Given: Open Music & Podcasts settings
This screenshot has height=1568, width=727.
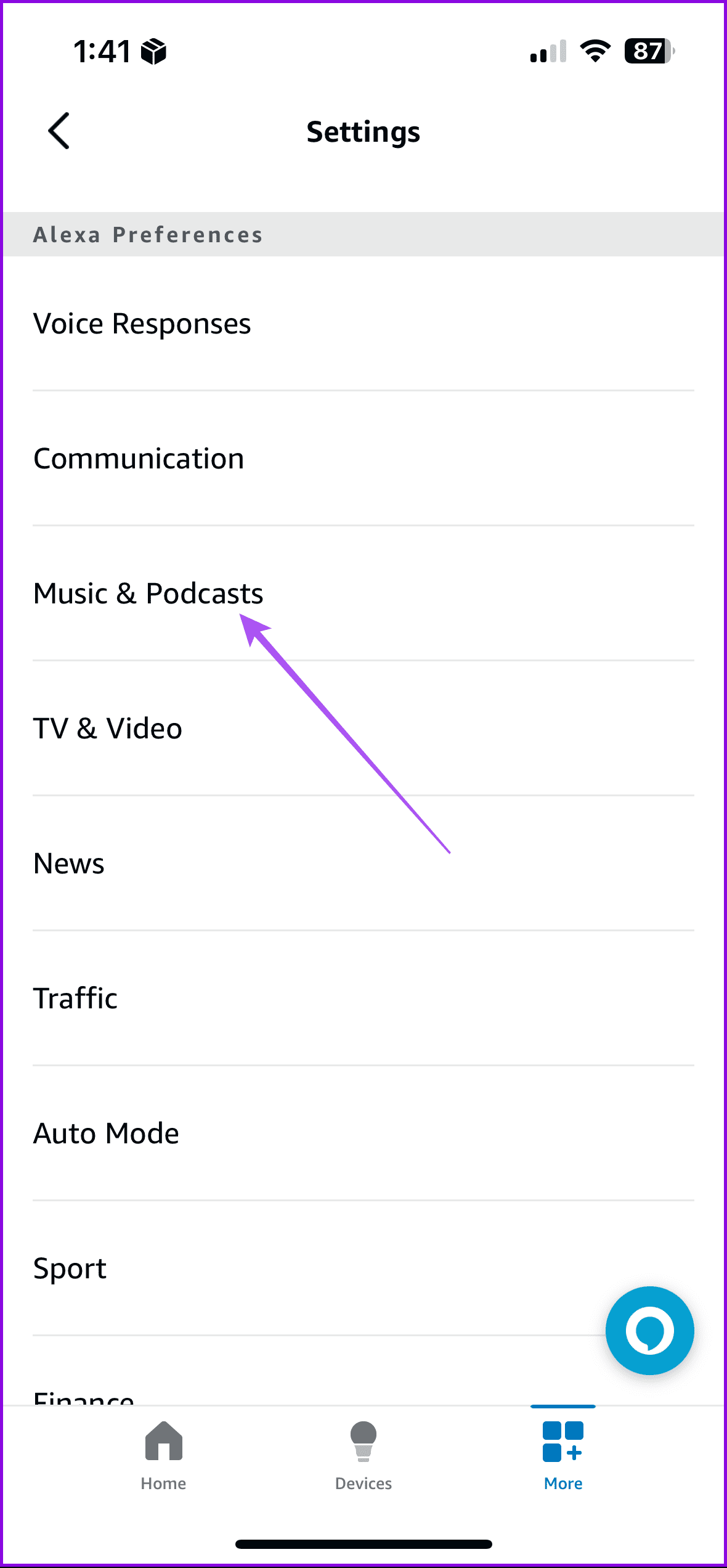Looking at the screenshot, I should pyautogui.click(x=148, y=593).
